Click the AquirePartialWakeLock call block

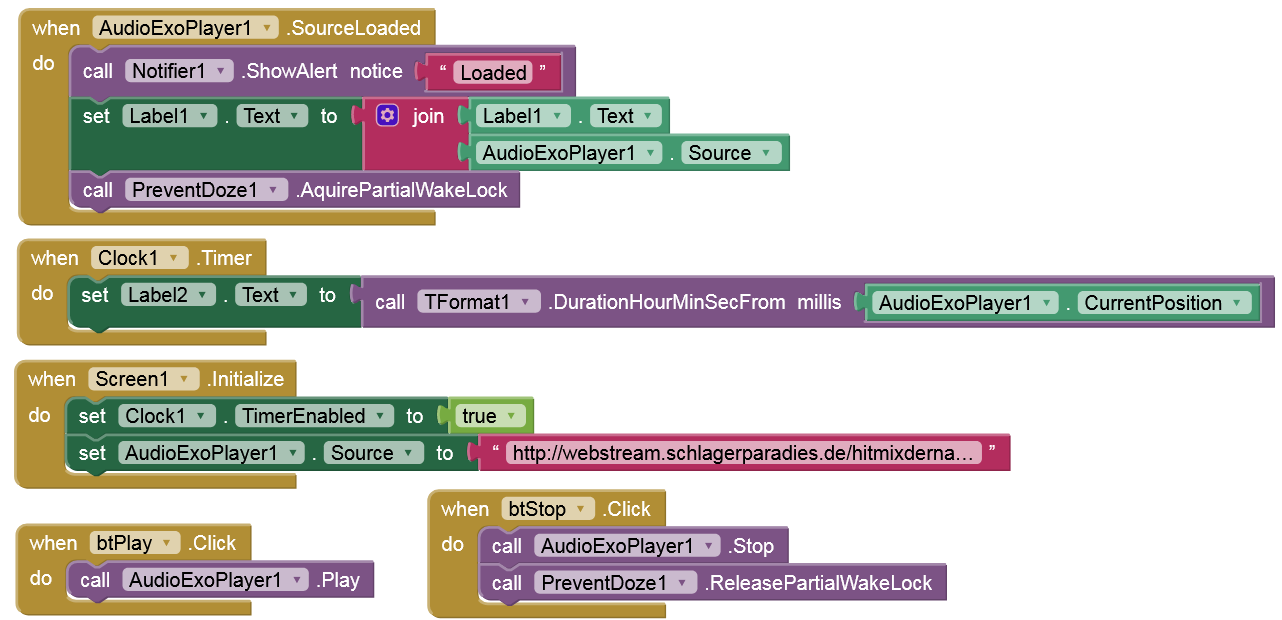pos(401,190)
